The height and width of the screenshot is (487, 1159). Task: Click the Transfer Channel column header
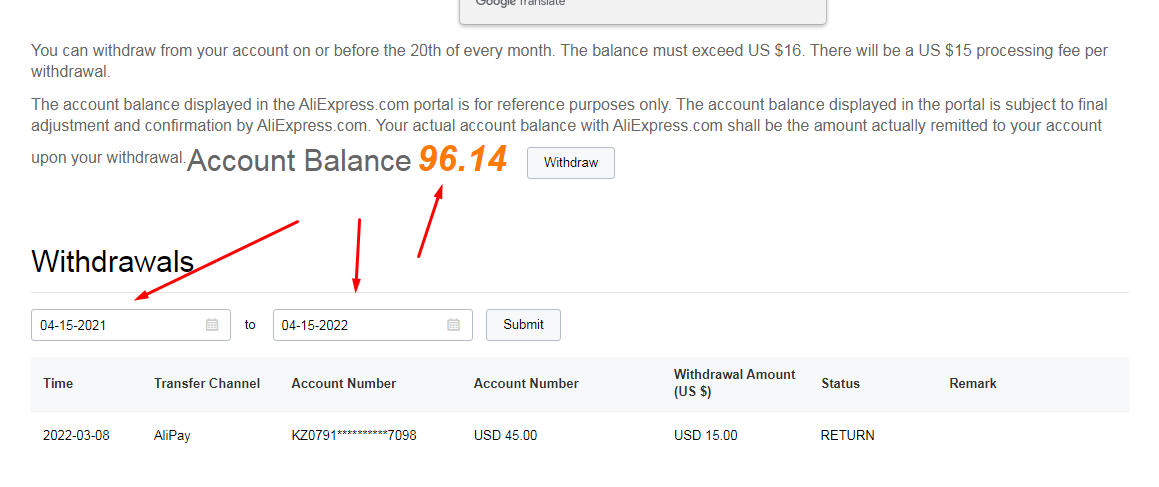click(207, 383)
